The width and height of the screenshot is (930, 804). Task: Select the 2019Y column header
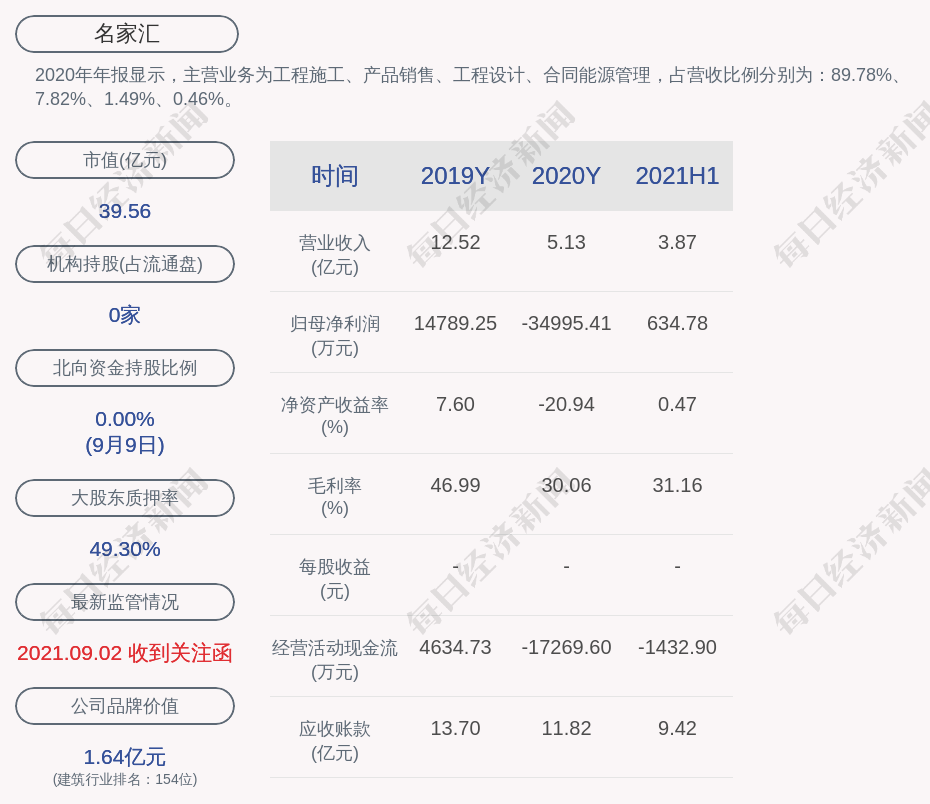coord(455,176)
